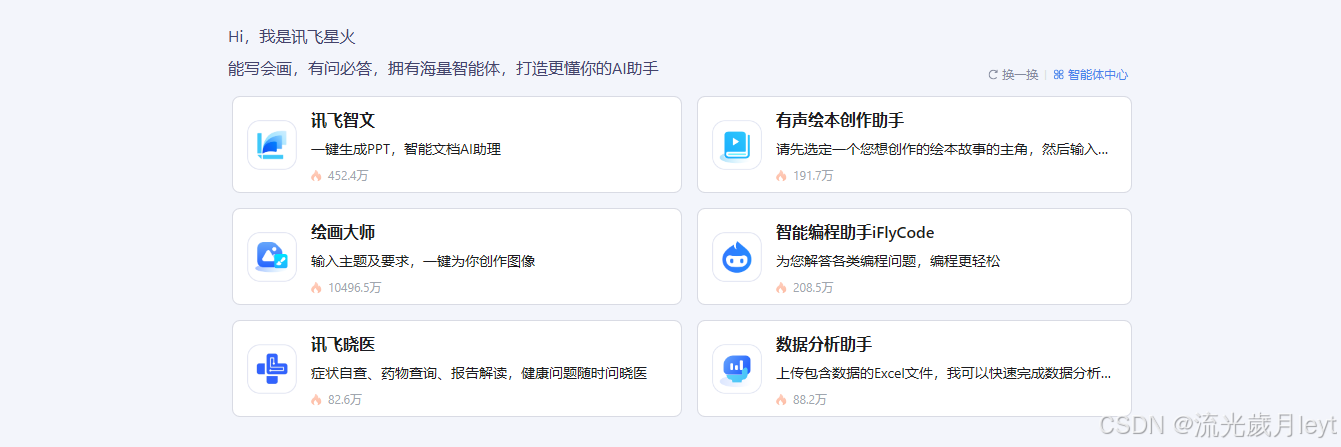Open the 有声绘本创作助手 book icon
Viewport: 1341px width, 447px height.
[x=737, y=145]
